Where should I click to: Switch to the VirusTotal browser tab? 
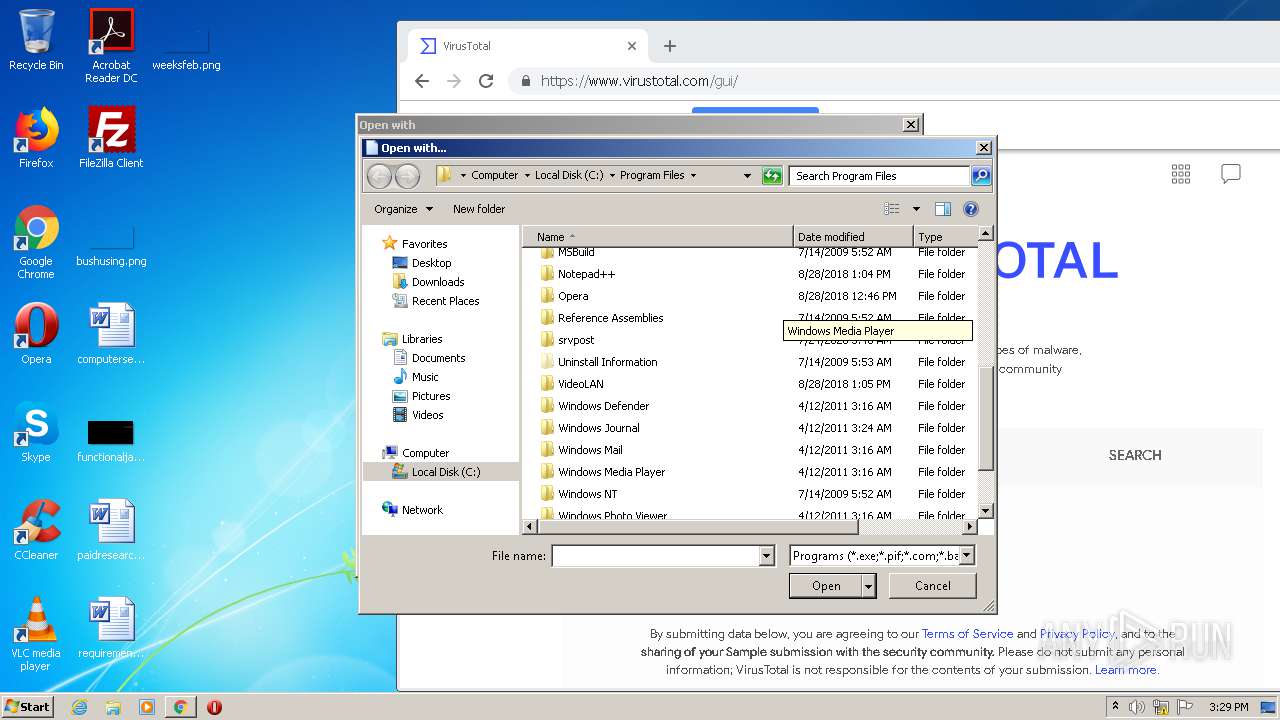tap(528, 46)
